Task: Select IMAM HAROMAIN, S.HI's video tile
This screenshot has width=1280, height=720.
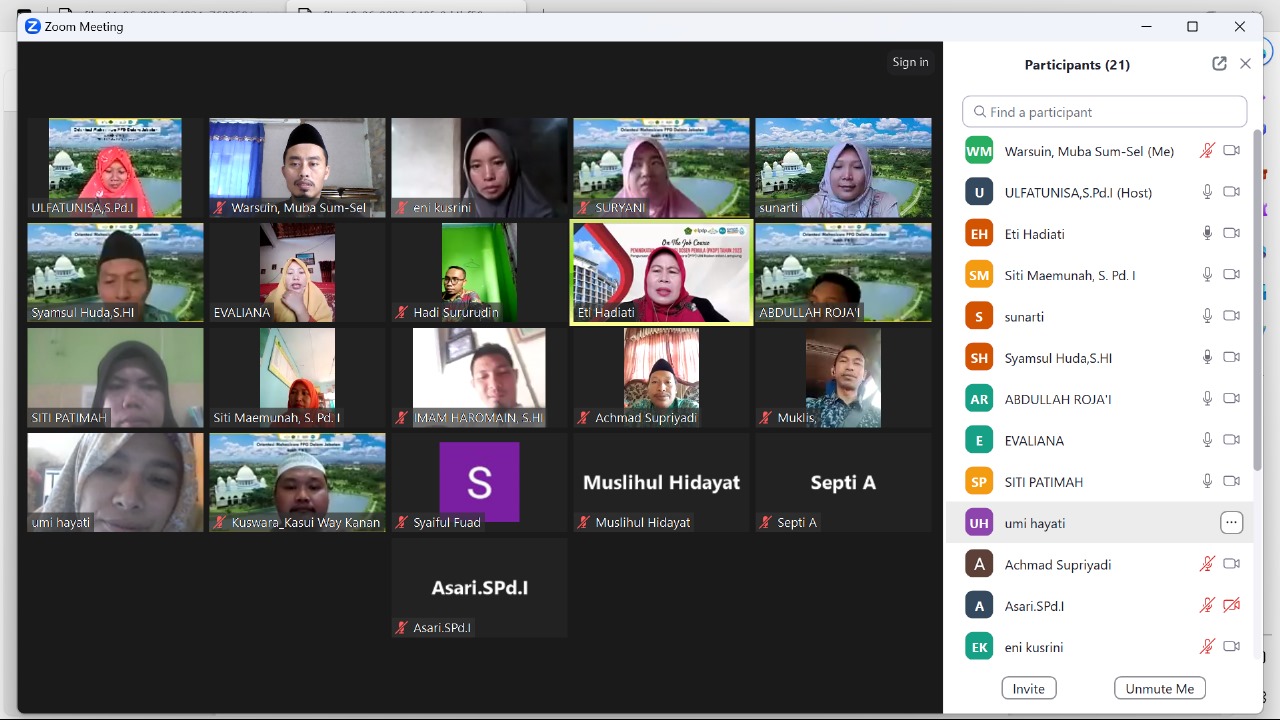Action: tap(479, 378)
